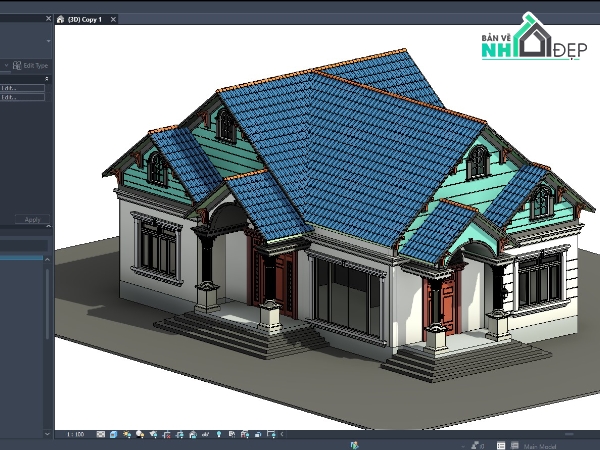Open the Show Rendering Dialog icon
Image resolution: width=600 pixels, height=450 pixels.
pyautogui.click(x=153, y=434)
